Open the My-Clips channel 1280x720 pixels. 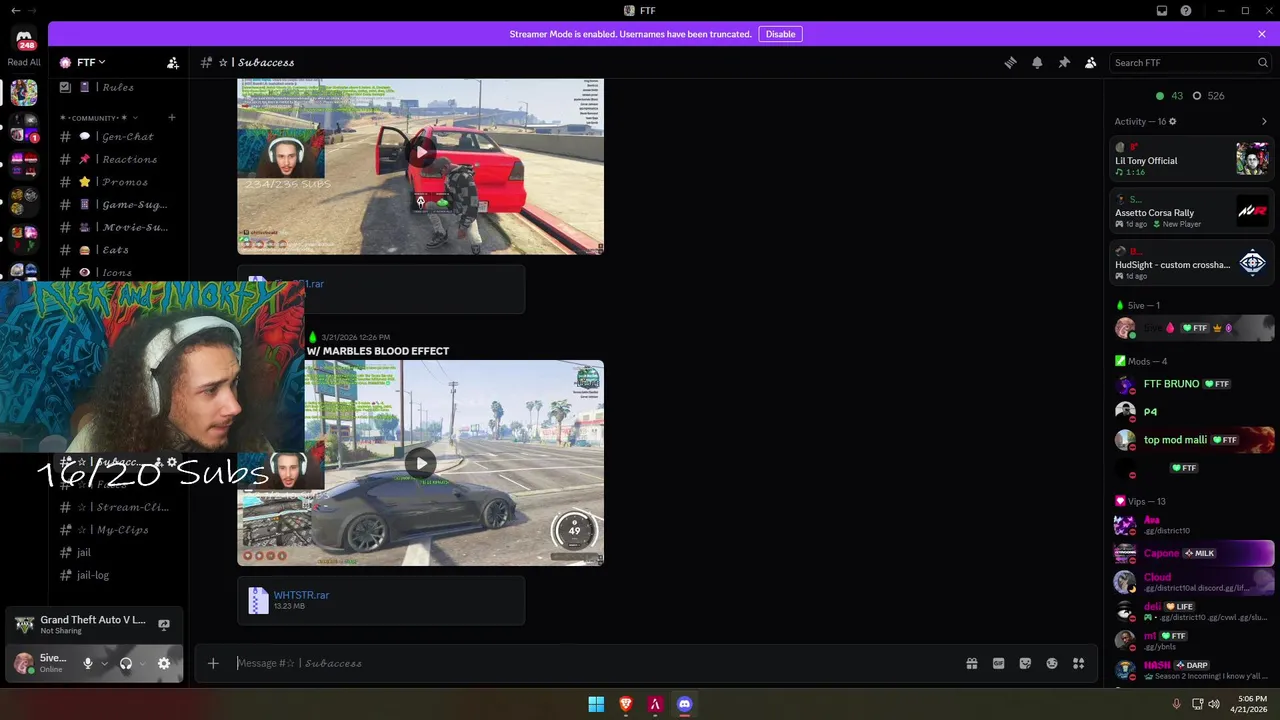tap(116, 530)
